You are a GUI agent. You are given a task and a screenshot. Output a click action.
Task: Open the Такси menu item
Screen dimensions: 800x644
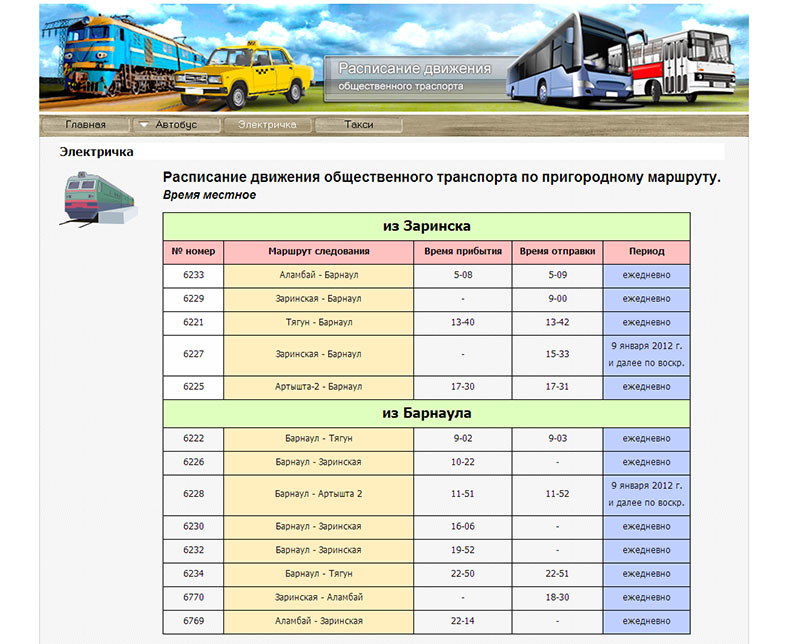click(x=359, y=125)
